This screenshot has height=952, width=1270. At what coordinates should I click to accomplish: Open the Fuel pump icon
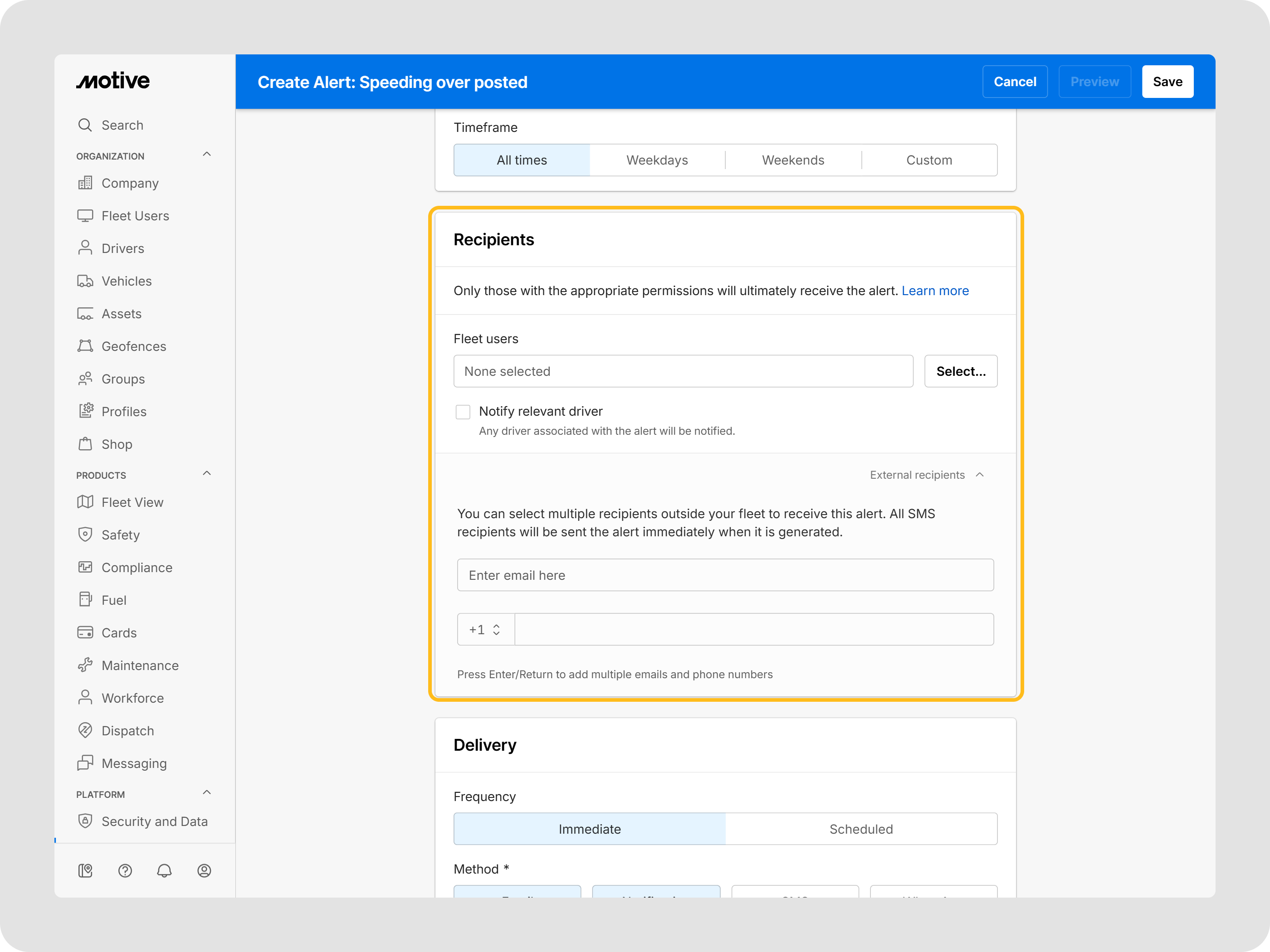(x=85, y=600)
